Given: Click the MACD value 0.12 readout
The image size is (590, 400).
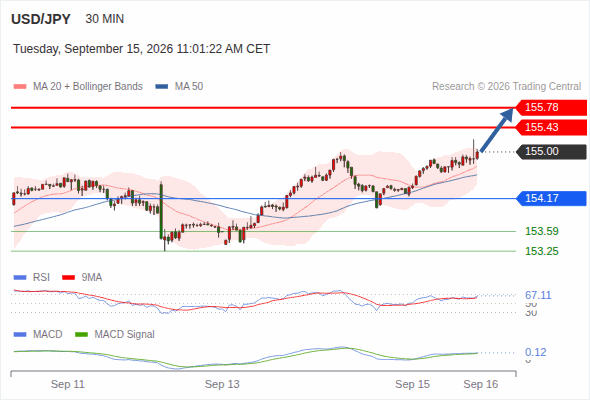Looking at the screenshot, I should (535, 352).
